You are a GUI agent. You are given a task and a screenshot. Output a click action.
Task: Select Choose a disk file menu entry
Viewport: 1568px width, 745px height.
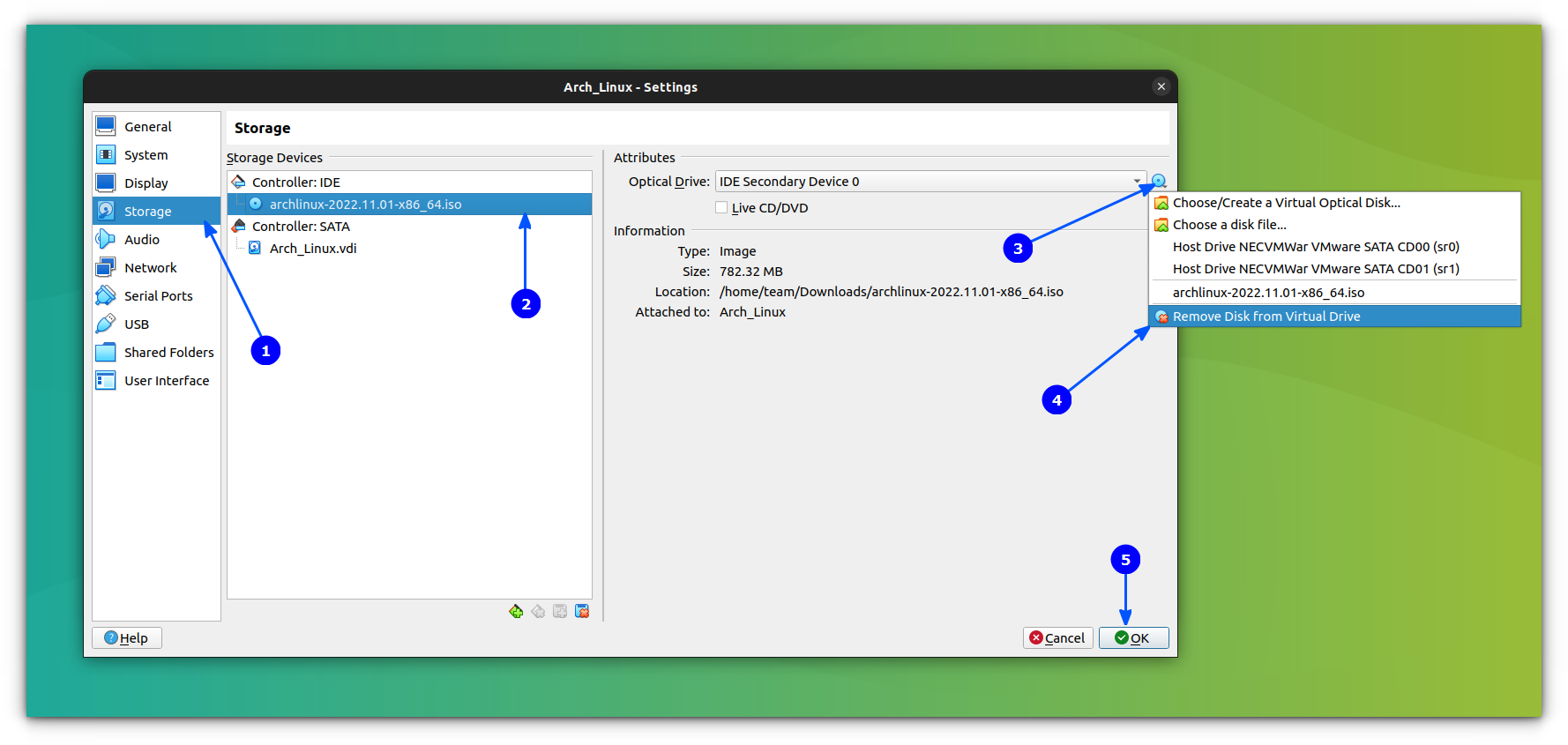1228,225
